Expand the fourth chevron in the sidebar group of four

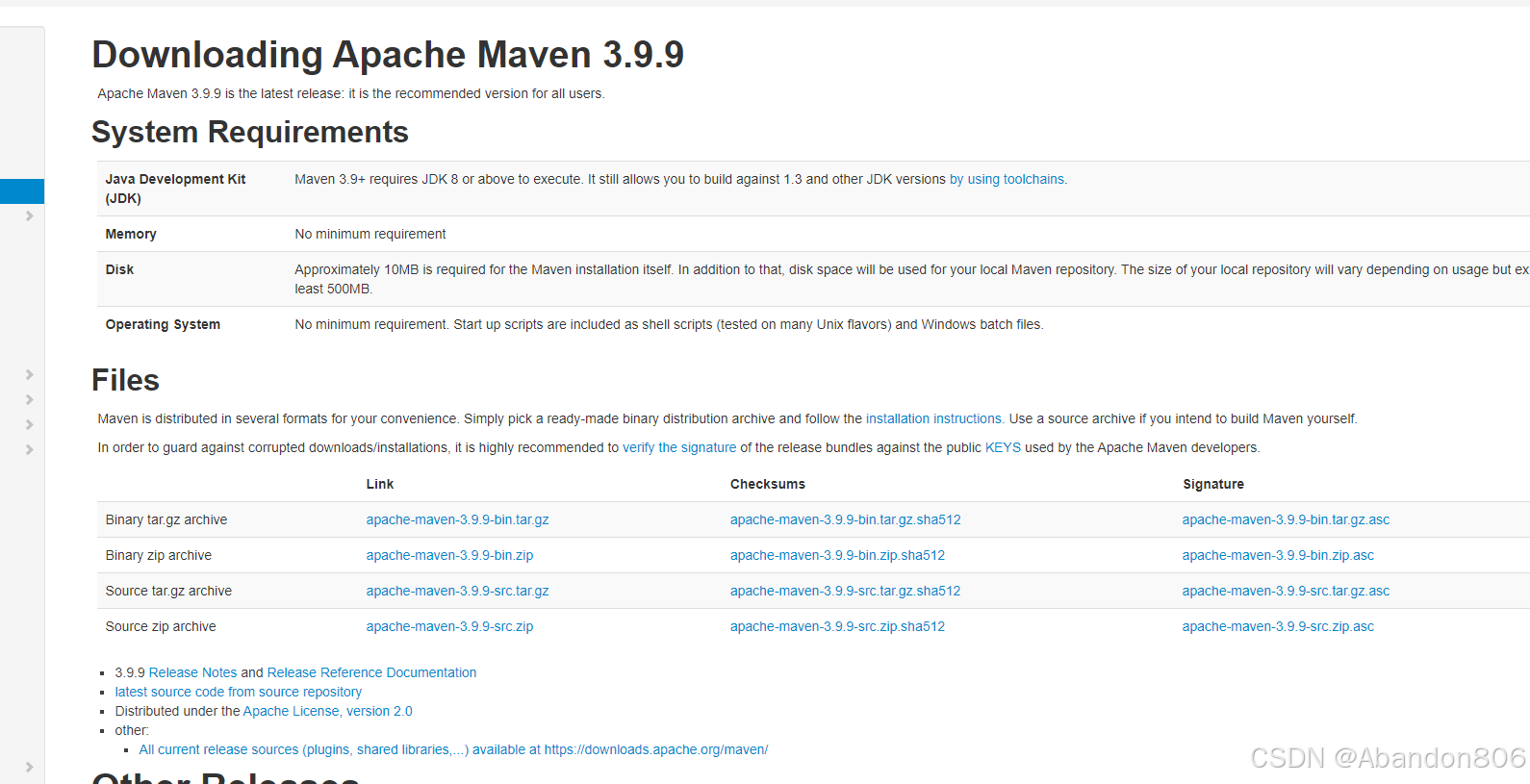tap(29, 449)
